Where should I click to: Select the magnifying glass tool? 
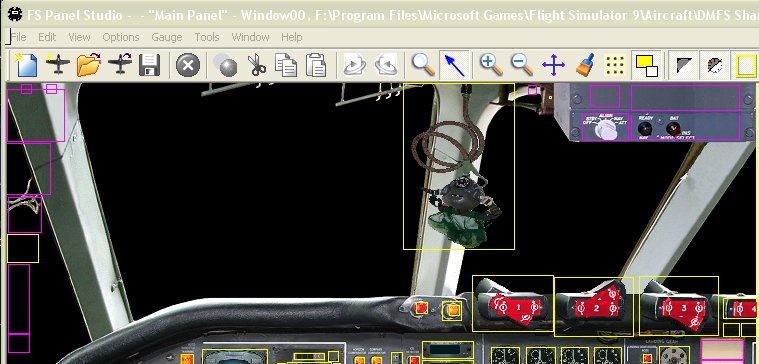(423, 65)
